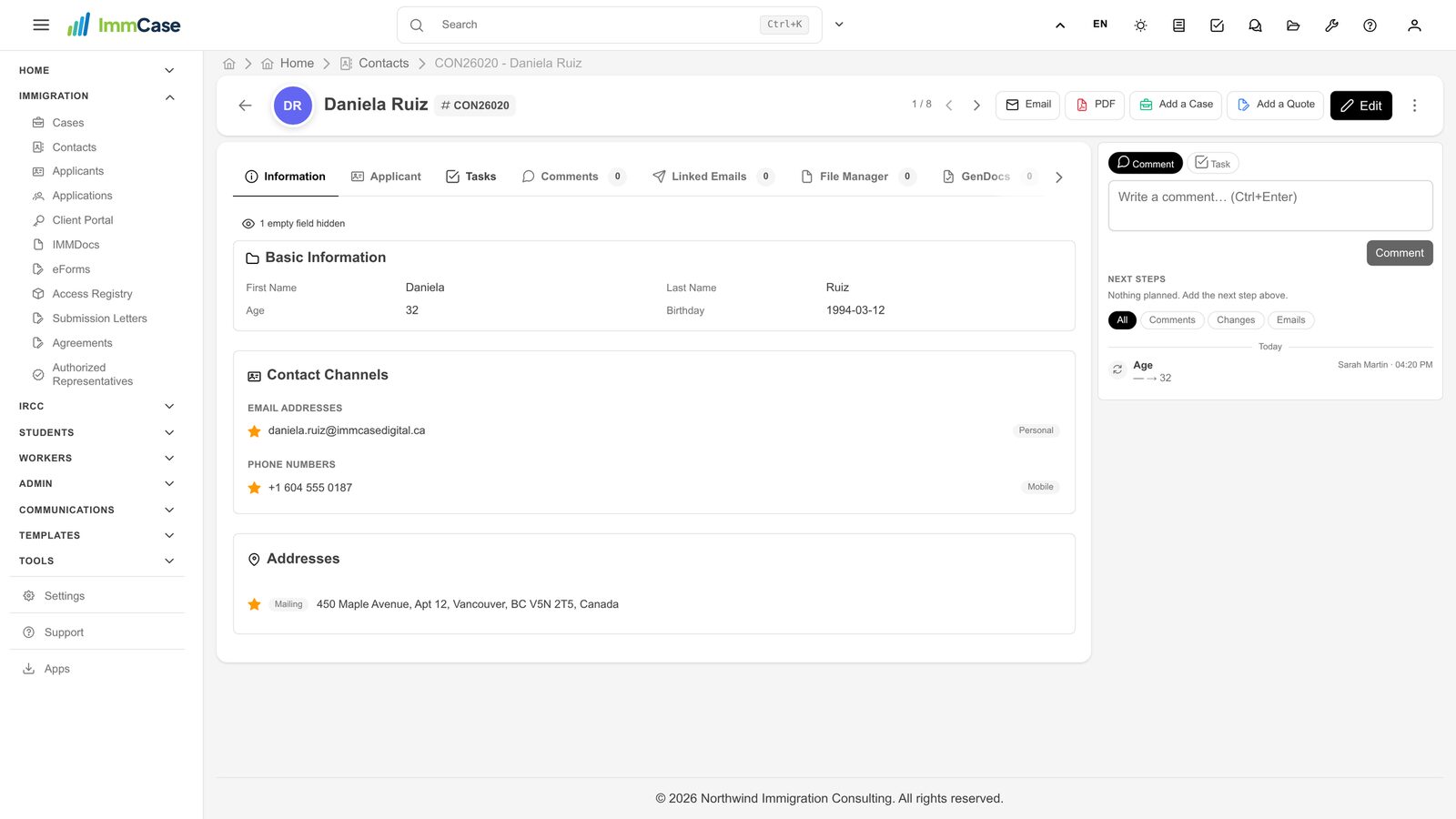Open the wrench tools icon in the header

(1331, 25)
